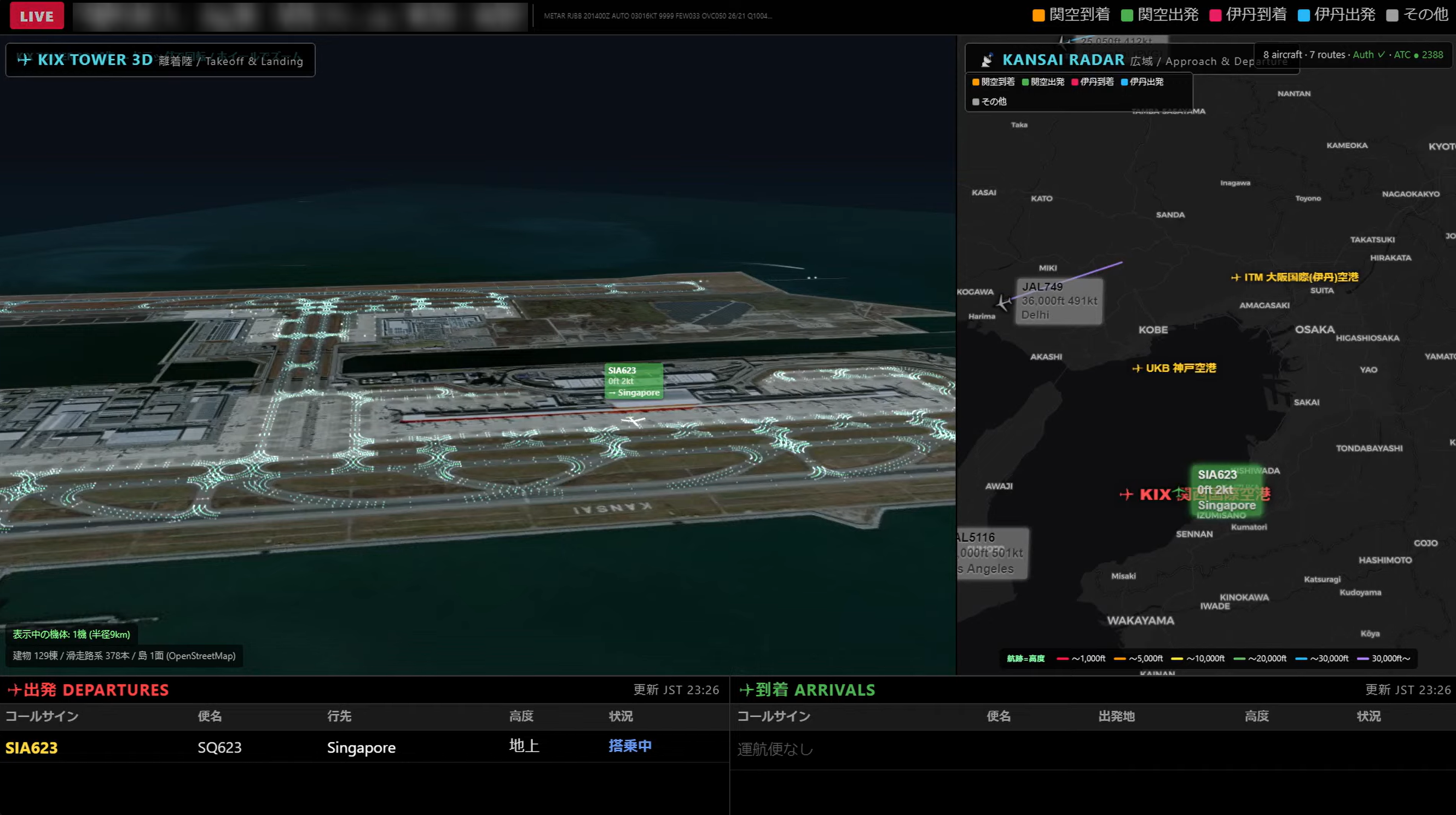1456x815 pixels.
Task: Click the departures 高度 column header
Action: [521, 716]
